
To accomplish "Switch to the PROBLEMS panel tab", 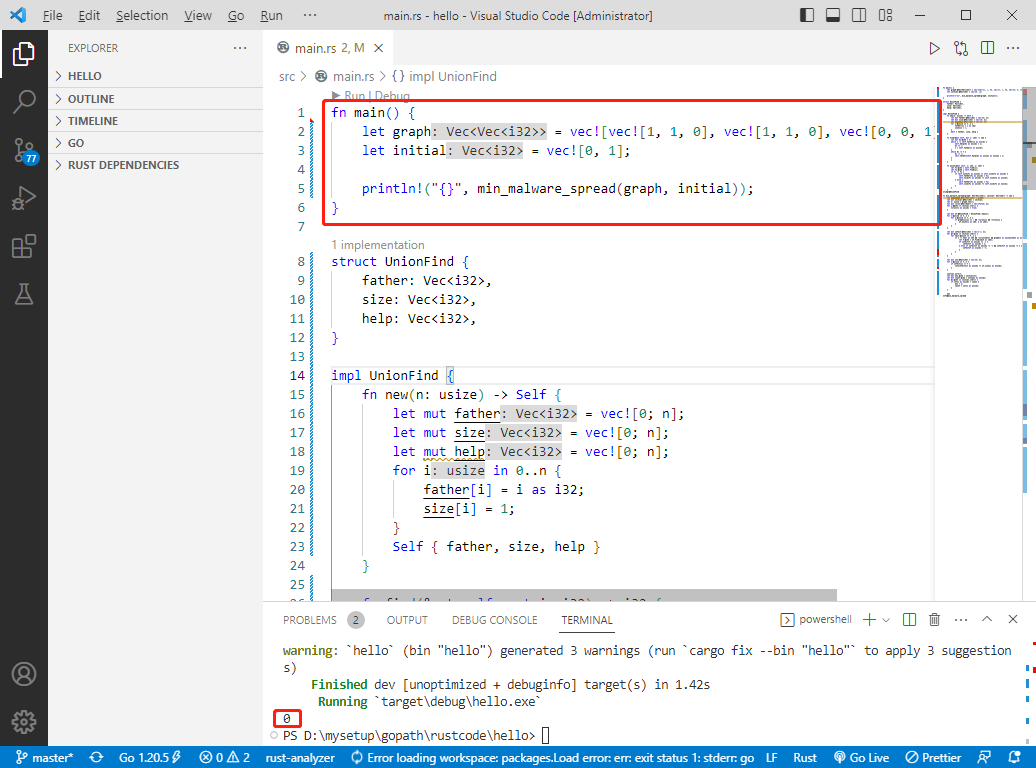I will tap(323, 620).
